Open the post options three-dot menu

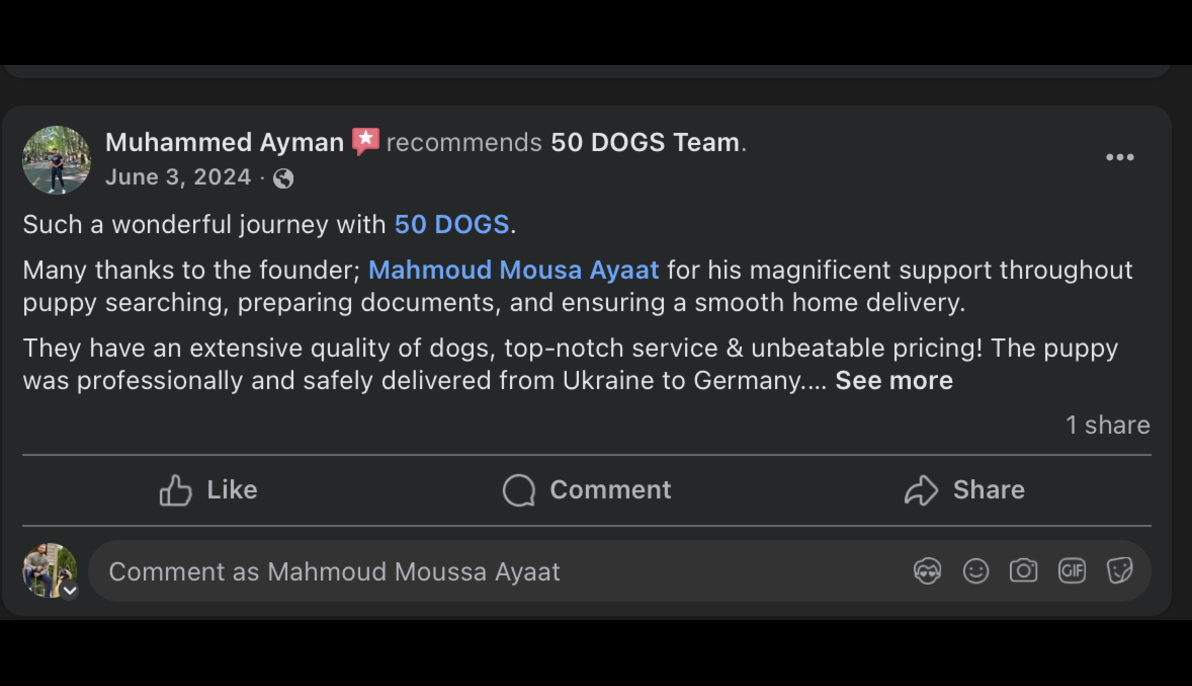1119,158
